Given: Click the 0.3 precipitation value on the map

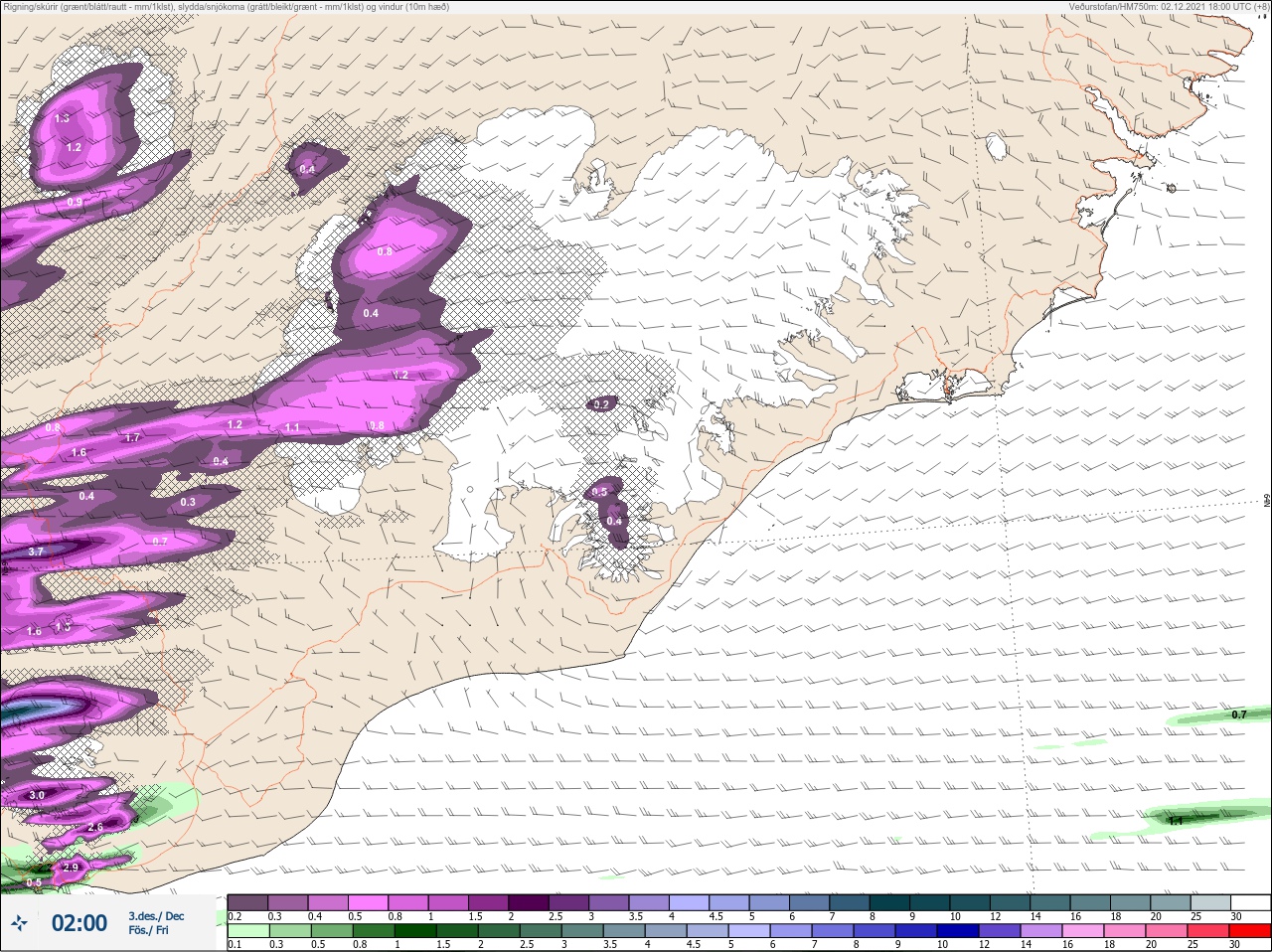Looking at the screenshot, I should point(188,502).
